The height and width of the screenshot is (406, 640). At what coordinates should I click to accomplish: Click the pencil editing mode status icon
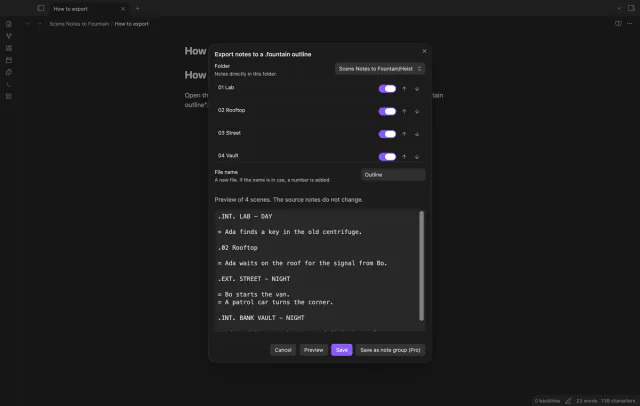(568, 401)
